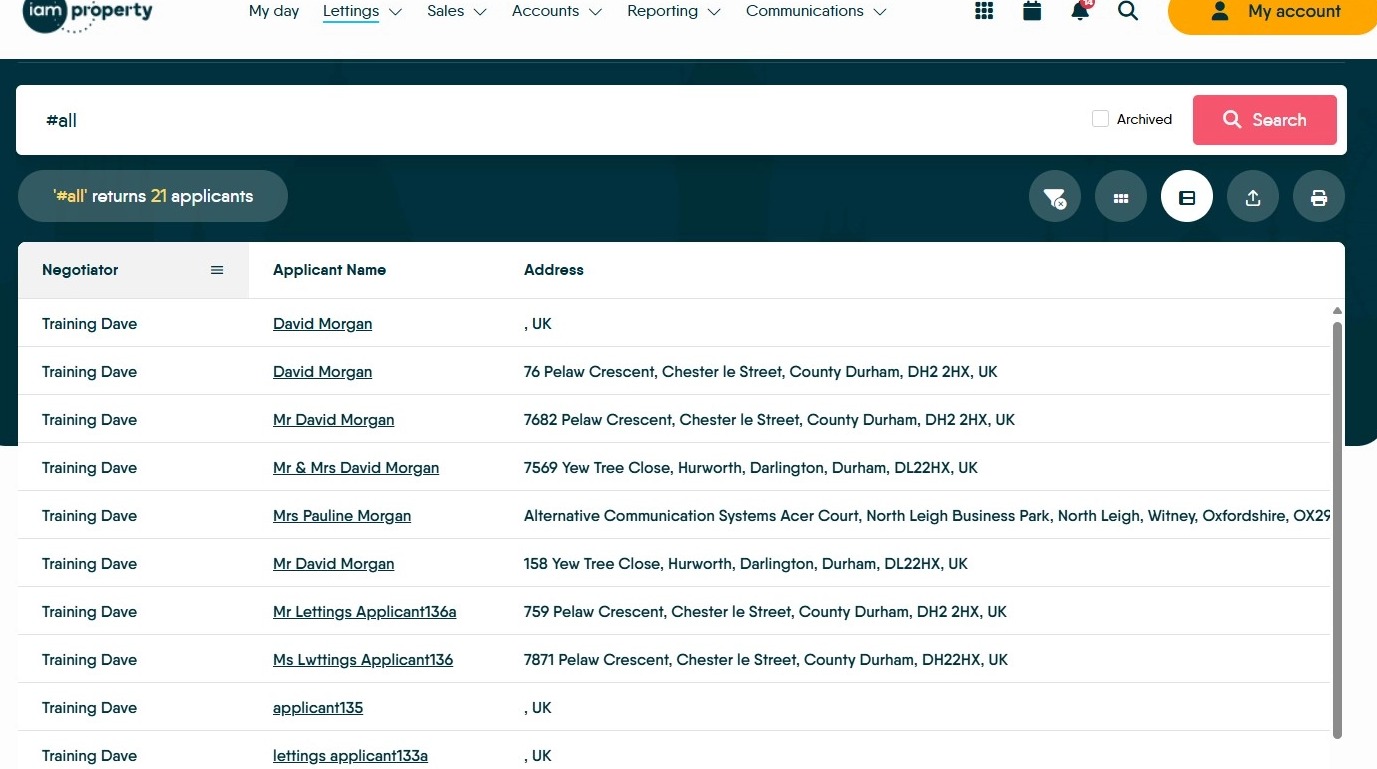
Task: Export results with the upload icon
Action: [1253, 197]
